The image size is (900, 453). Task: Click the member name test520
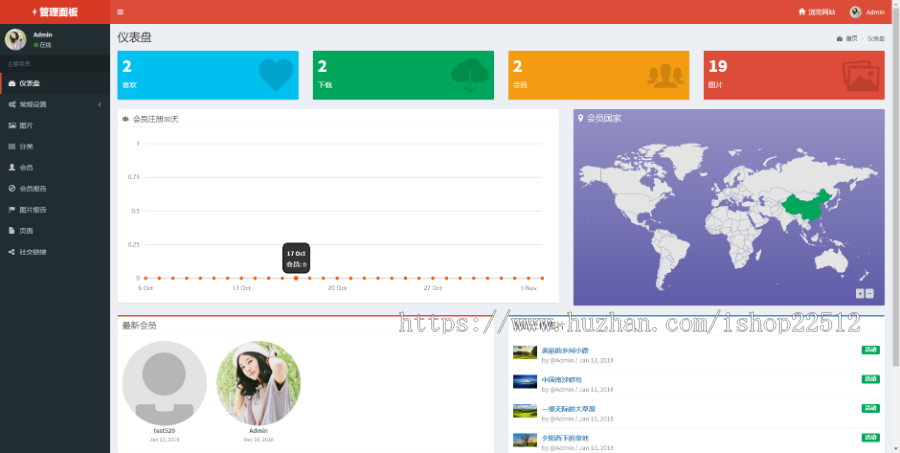(x=164, y=431)
